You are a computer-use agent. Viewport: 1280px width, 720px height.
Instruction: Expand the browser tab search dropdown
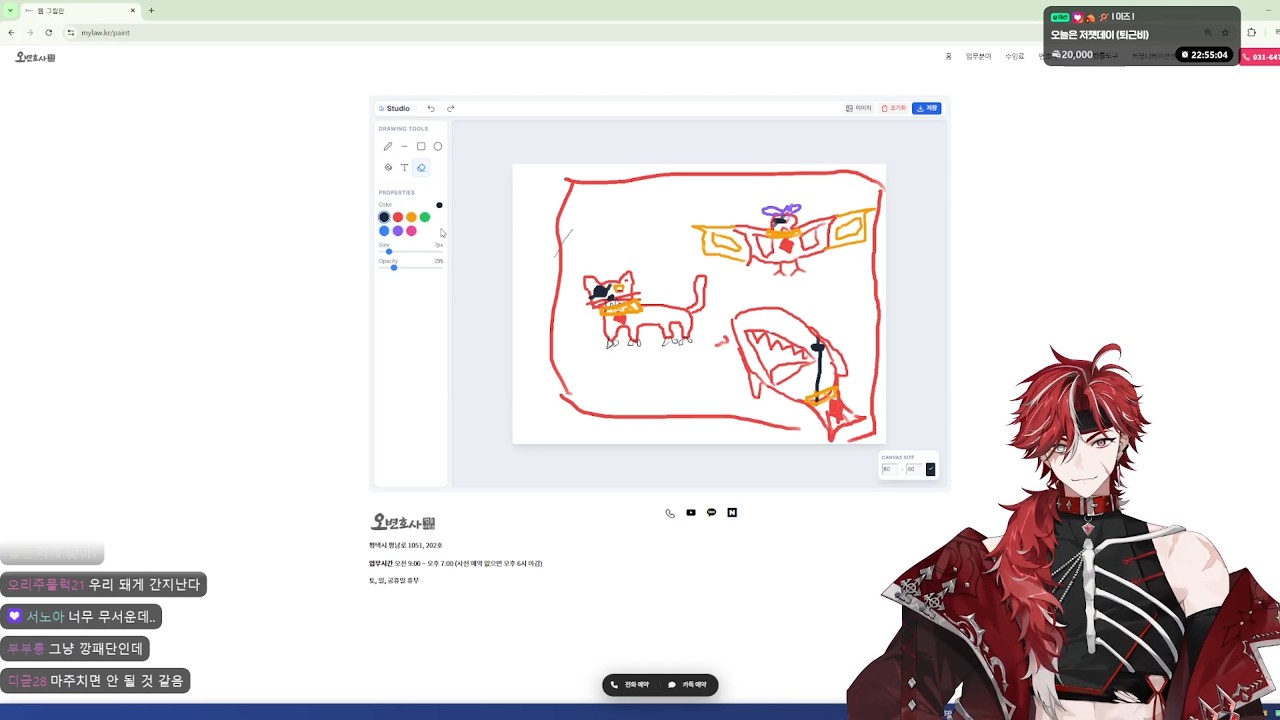[10, 11]
